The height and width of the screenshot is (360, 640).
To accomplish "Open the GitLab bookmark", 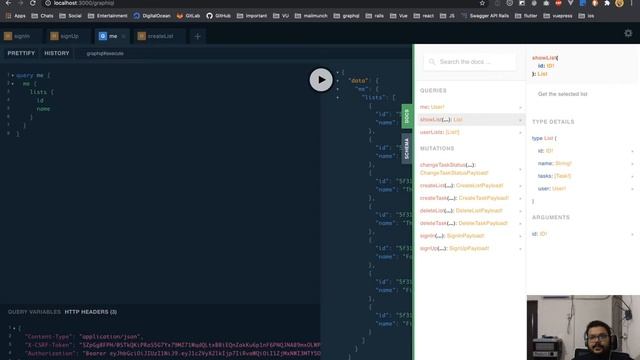I will [188, 16].
